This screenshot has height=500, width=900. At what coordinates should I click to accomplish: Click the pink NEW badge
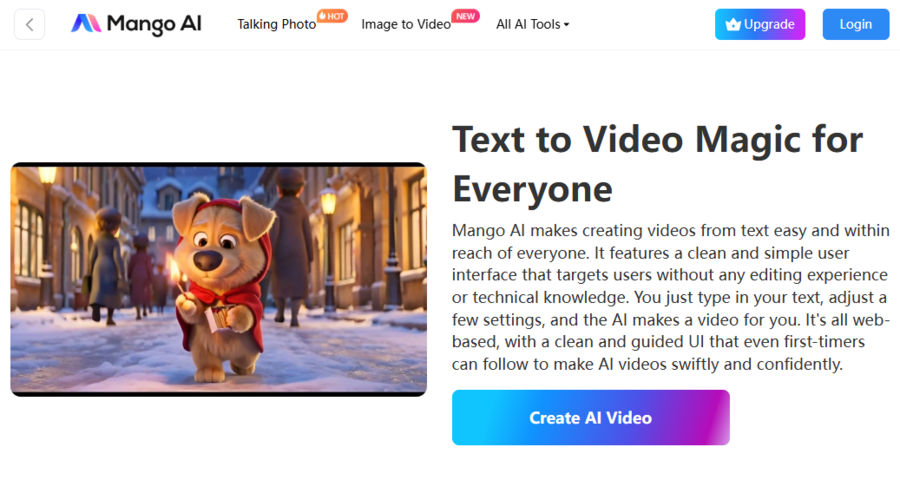click(465, 16)
